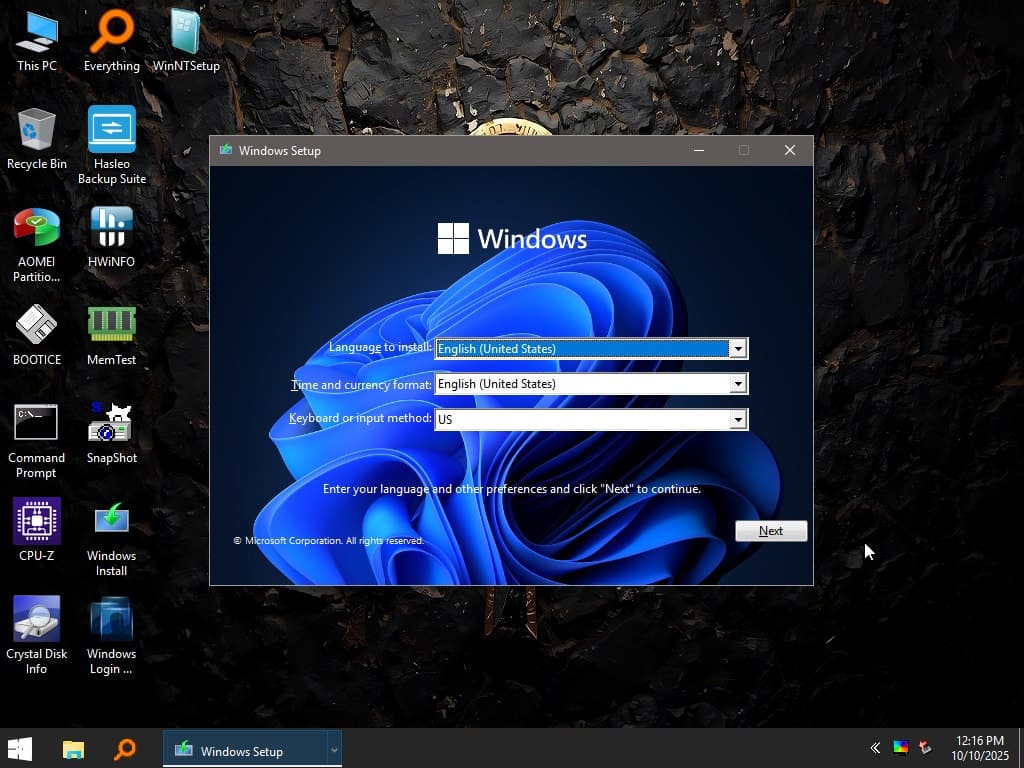Open the Time and currency format dropdown
This screenshot has height=768, width=1024.
point(737,384)
